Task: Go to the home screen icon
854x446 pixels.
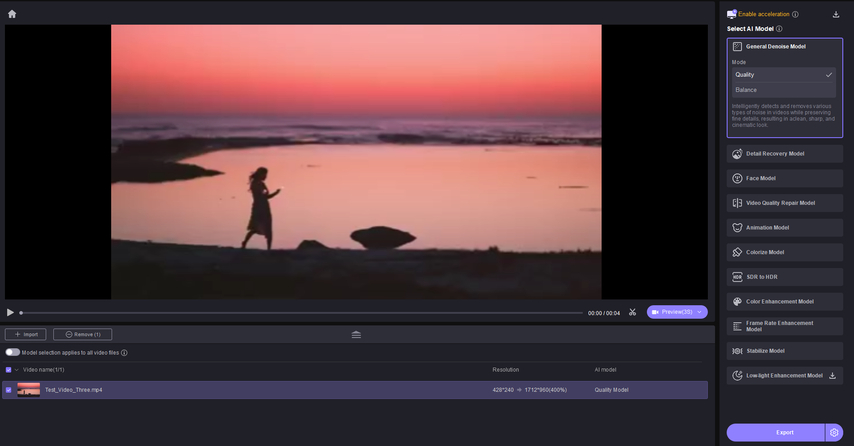Action: pos(12,14)
